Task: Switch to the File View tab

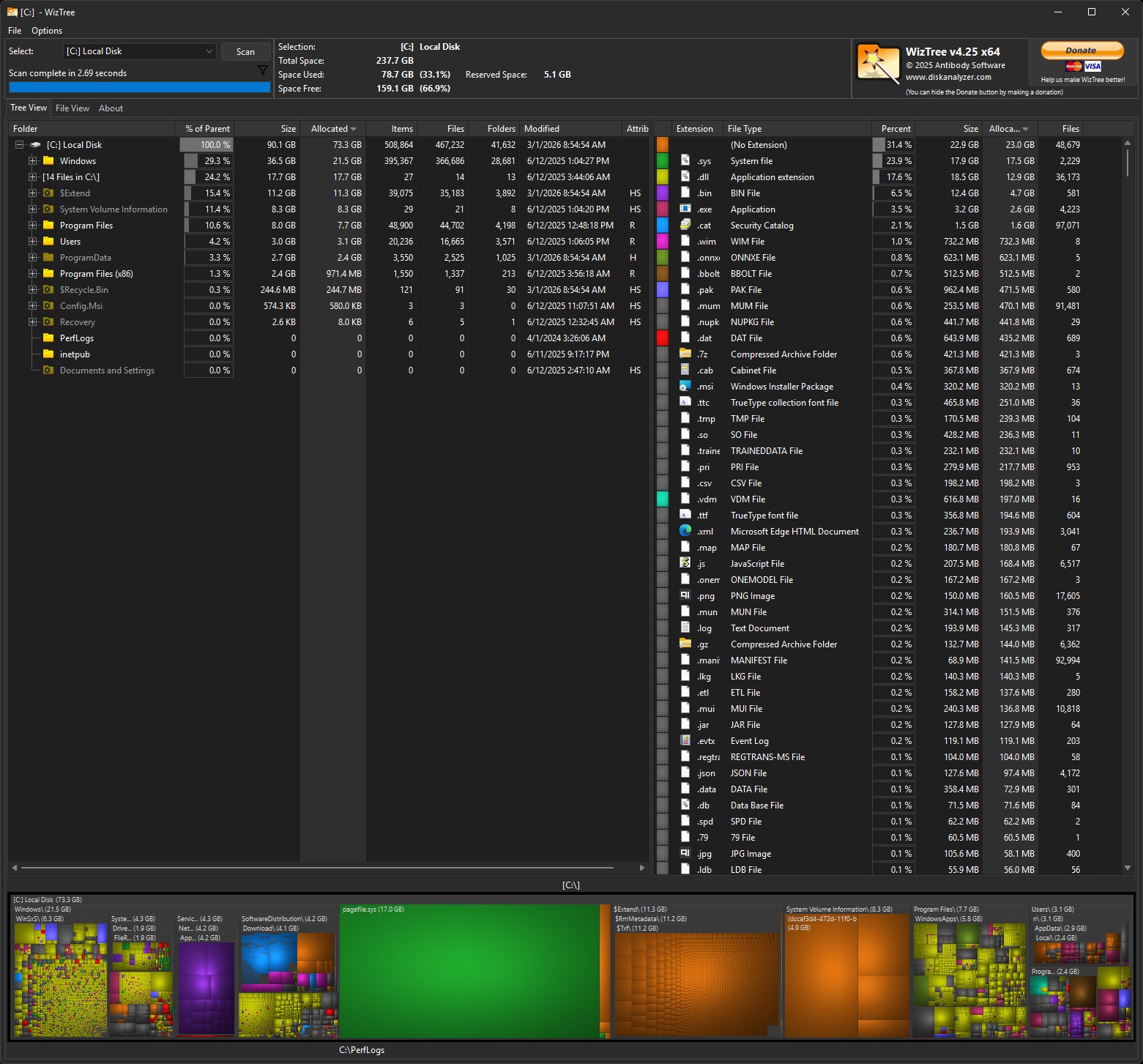Action: point(72,108)
